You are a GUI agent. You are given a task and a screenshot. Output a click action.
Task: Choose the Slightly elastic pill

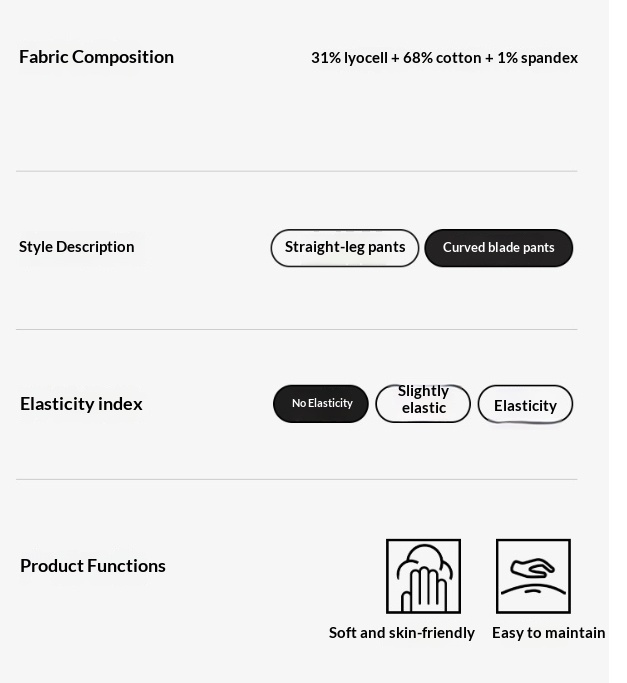coord(423,404)
